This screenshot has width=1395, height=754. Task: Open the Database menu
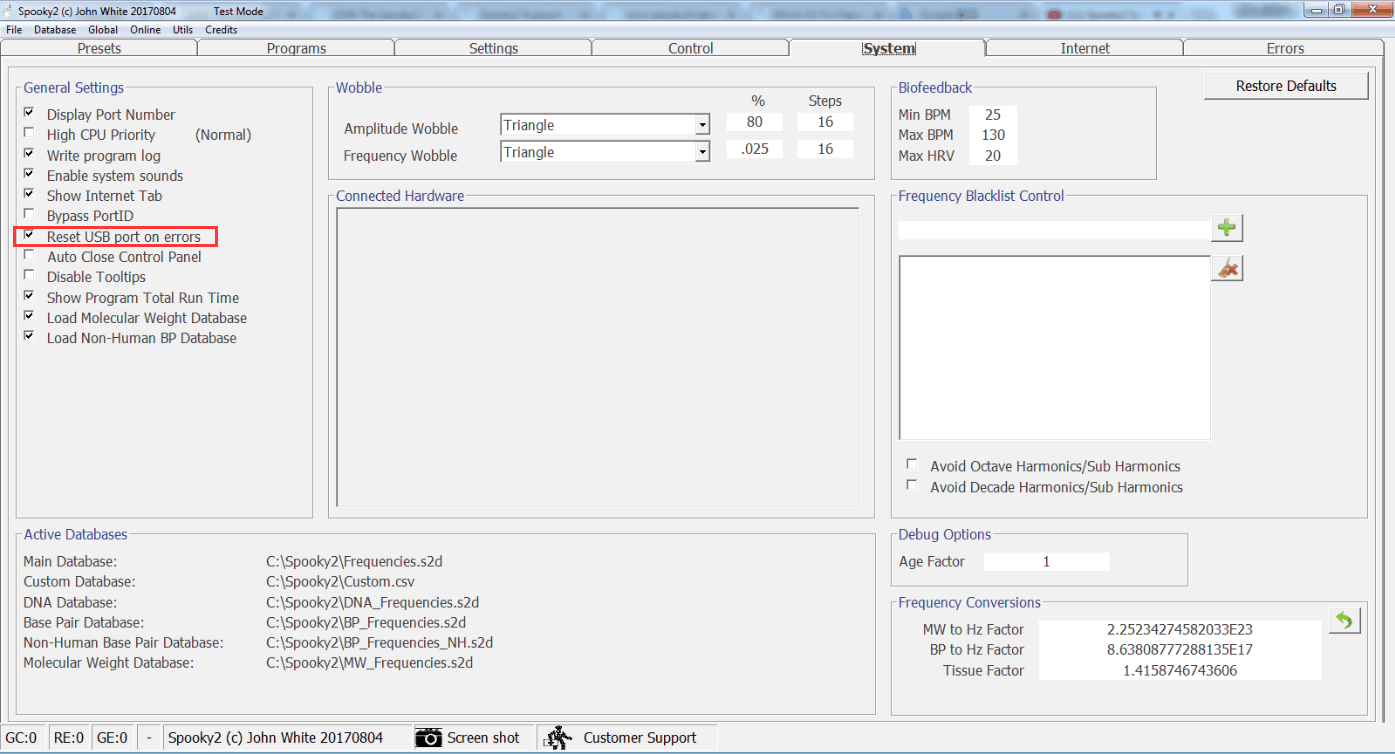point(55,30)
